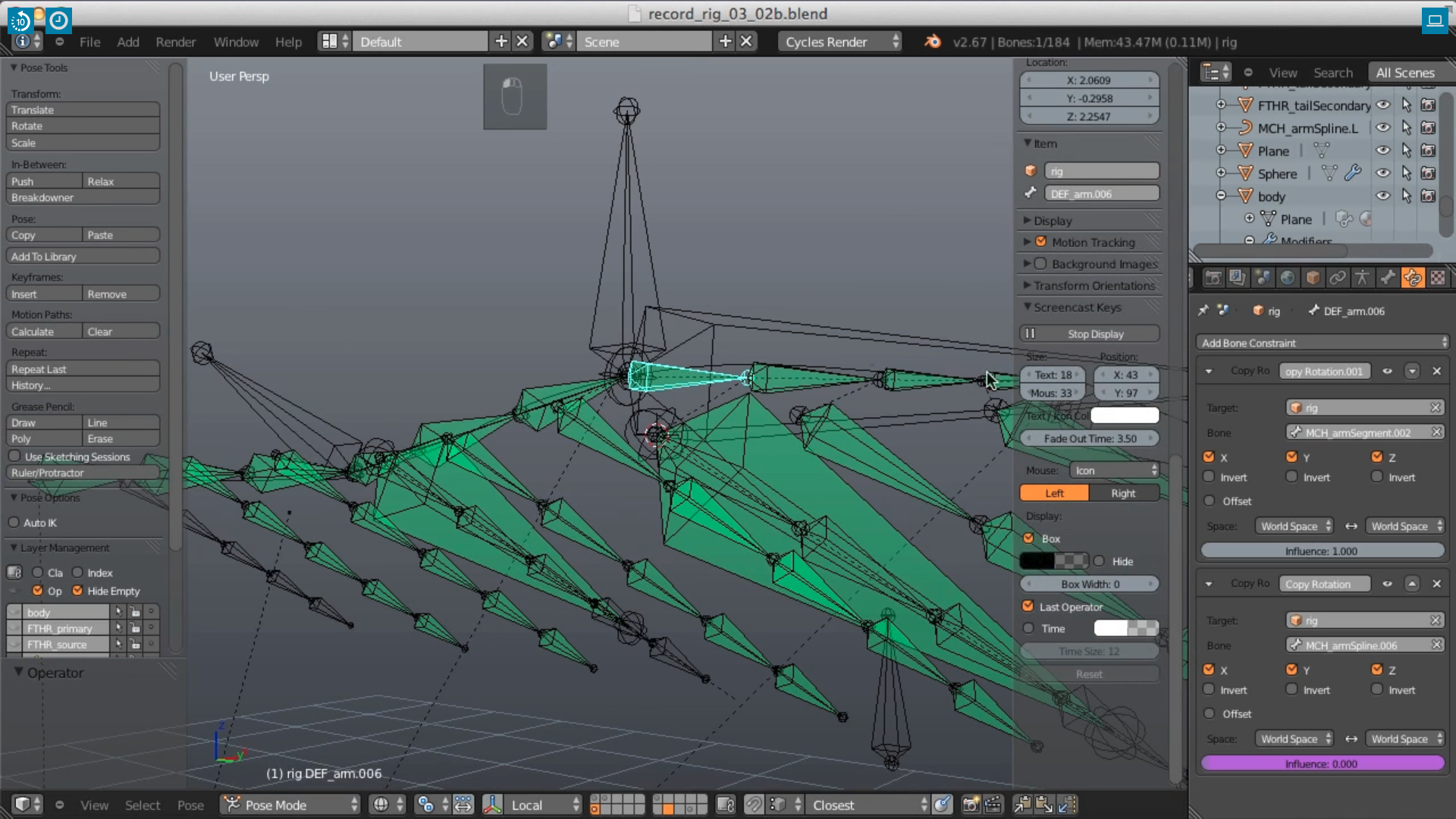Image resolution: width=1456 pixels, height=819 pixels.
Task: Click the Breakdowner button in Pose Tools
Action: click(82, 198)
